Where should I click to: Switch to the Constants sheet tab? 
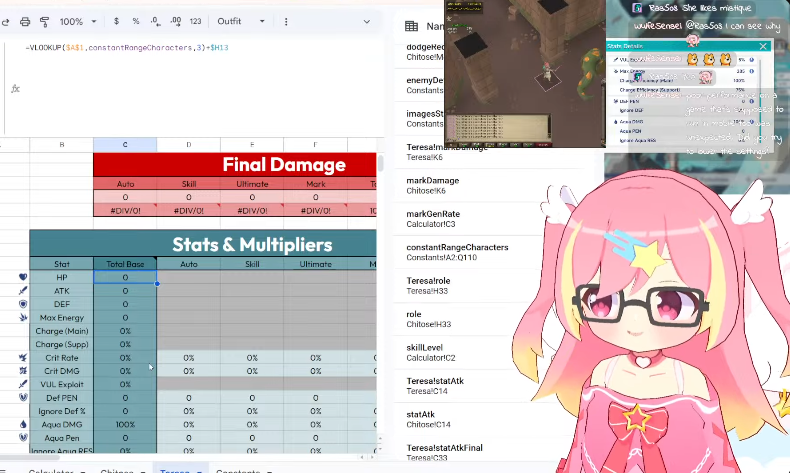point(244,469)
